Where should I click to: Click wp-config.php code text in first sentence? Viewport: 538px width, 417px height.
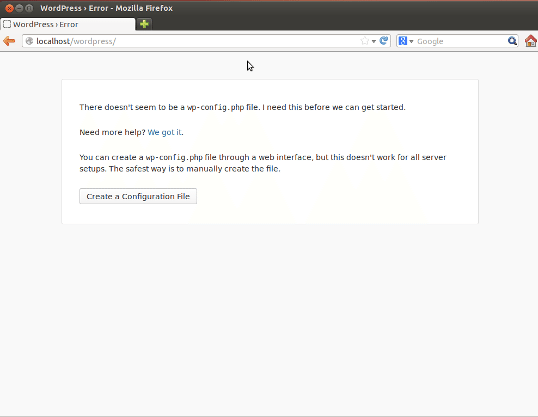[215, 107]
